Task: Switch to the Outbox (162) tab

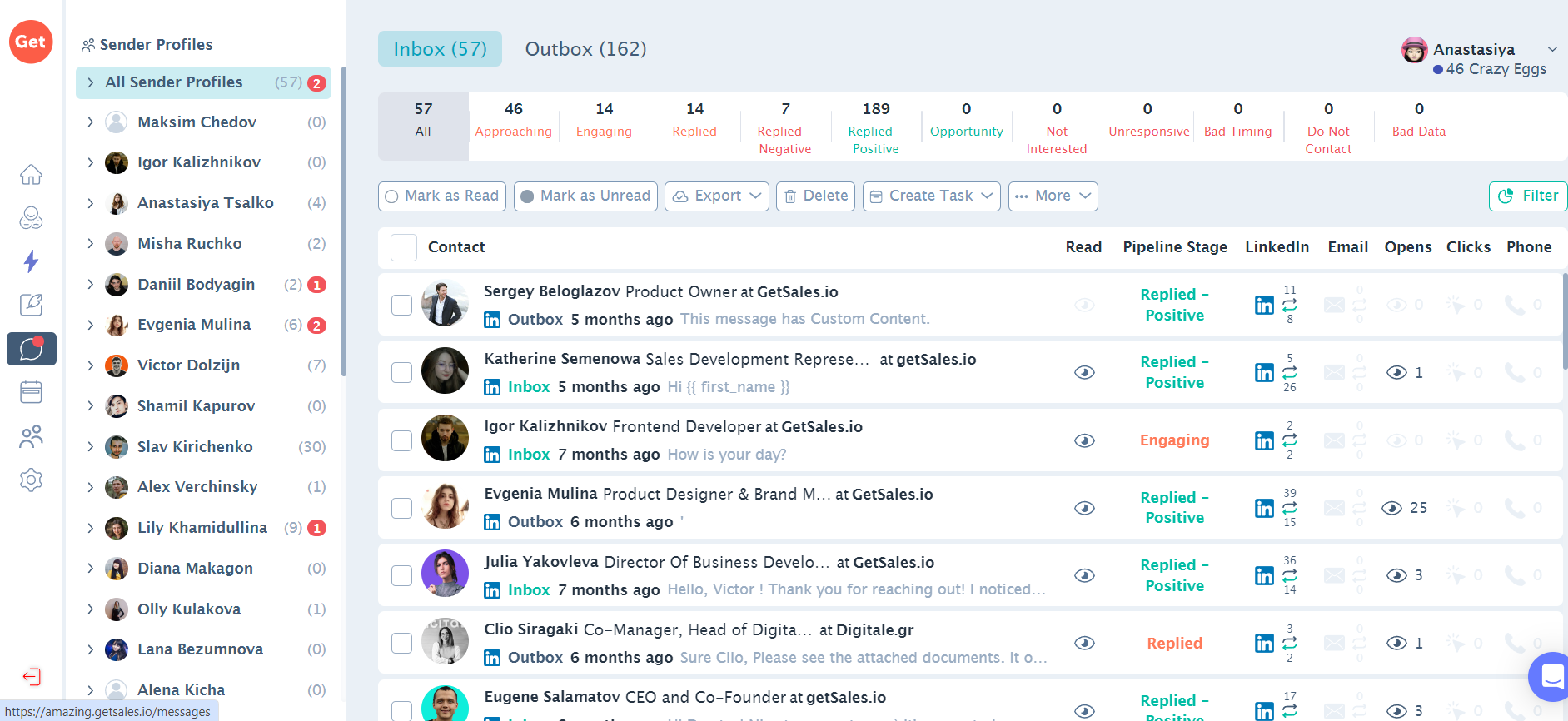Action: 585,49
